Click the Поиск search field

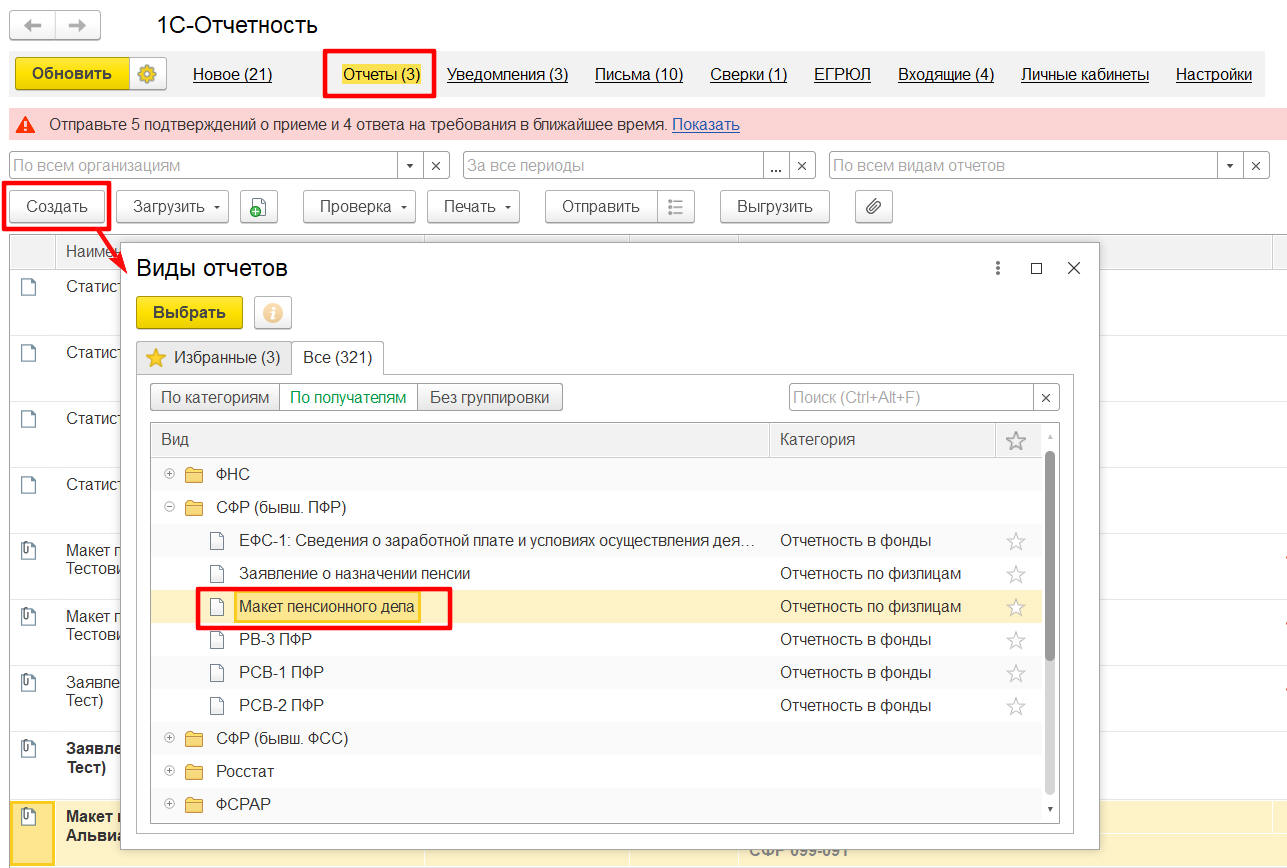coord(912,398)
